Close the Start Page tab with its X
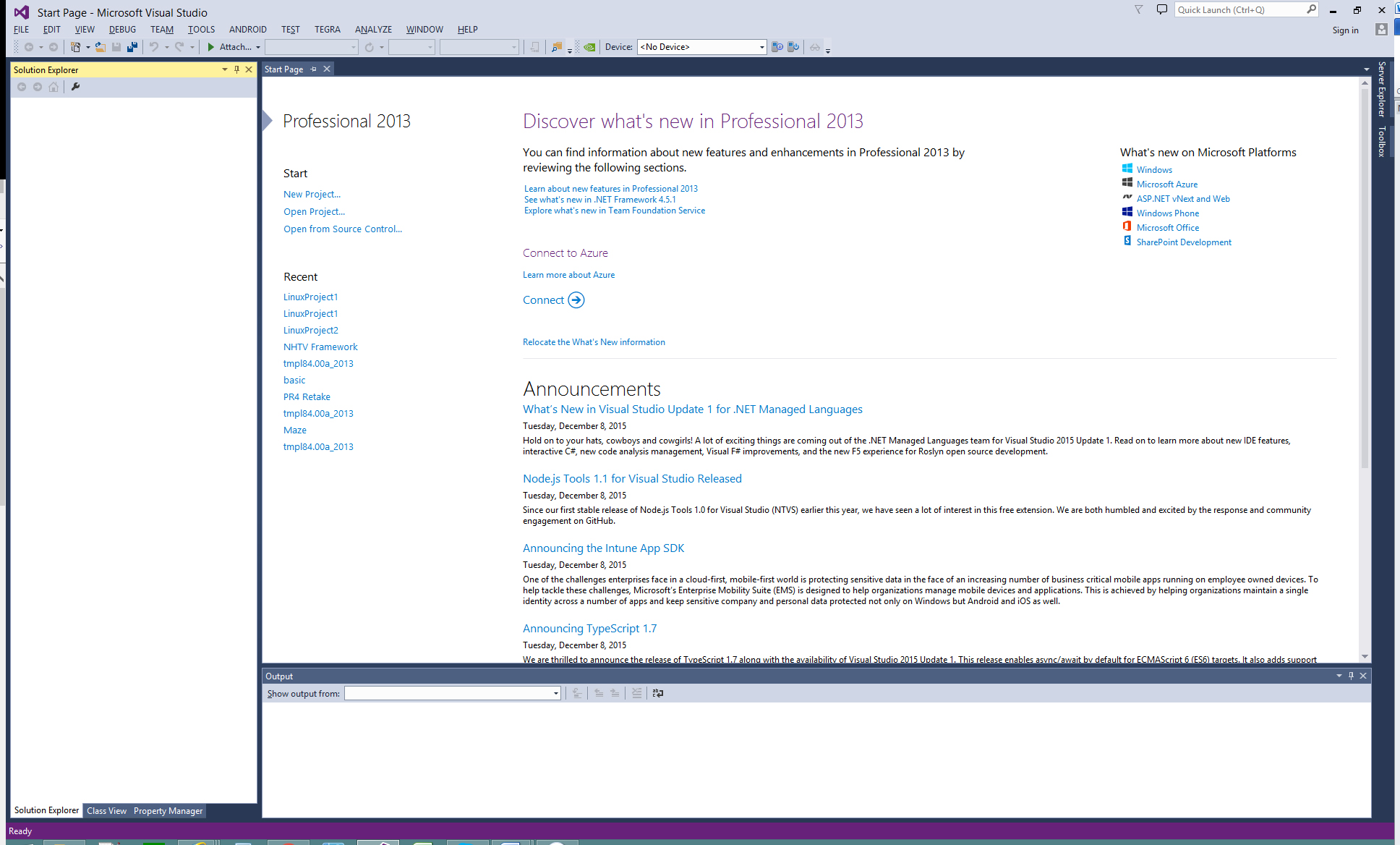 (327, 69)
